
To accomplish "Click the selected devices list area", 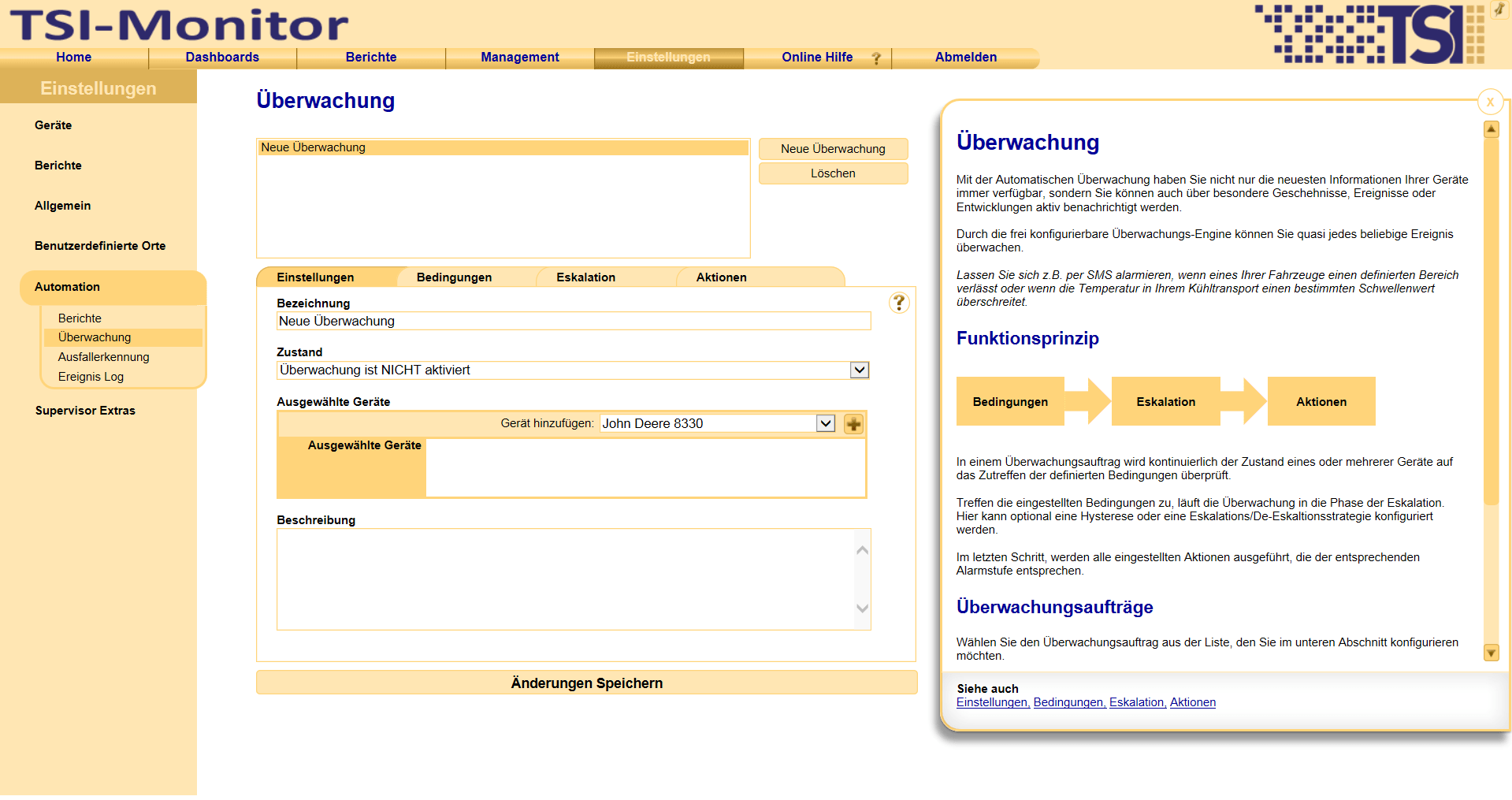I will [645, 467].
